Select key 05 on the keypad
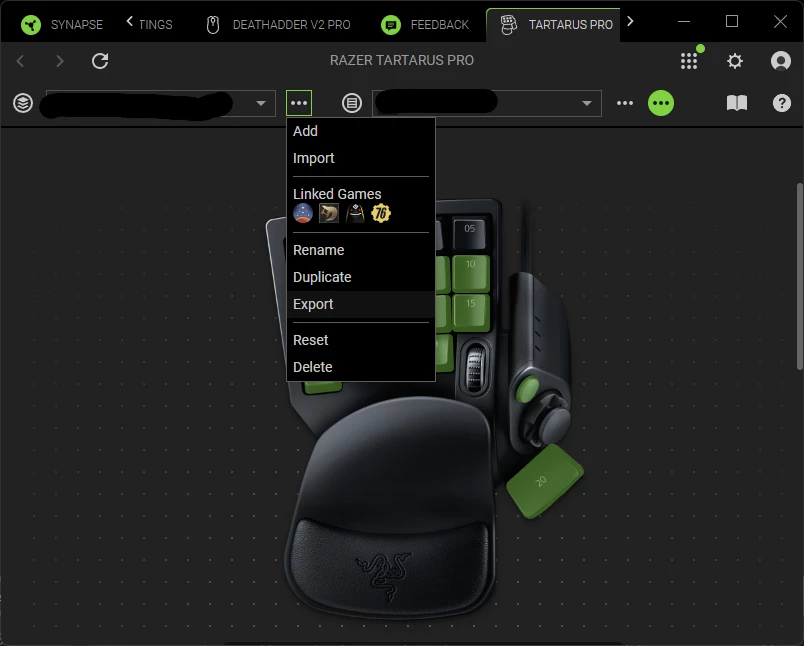 tap(470, 233)
